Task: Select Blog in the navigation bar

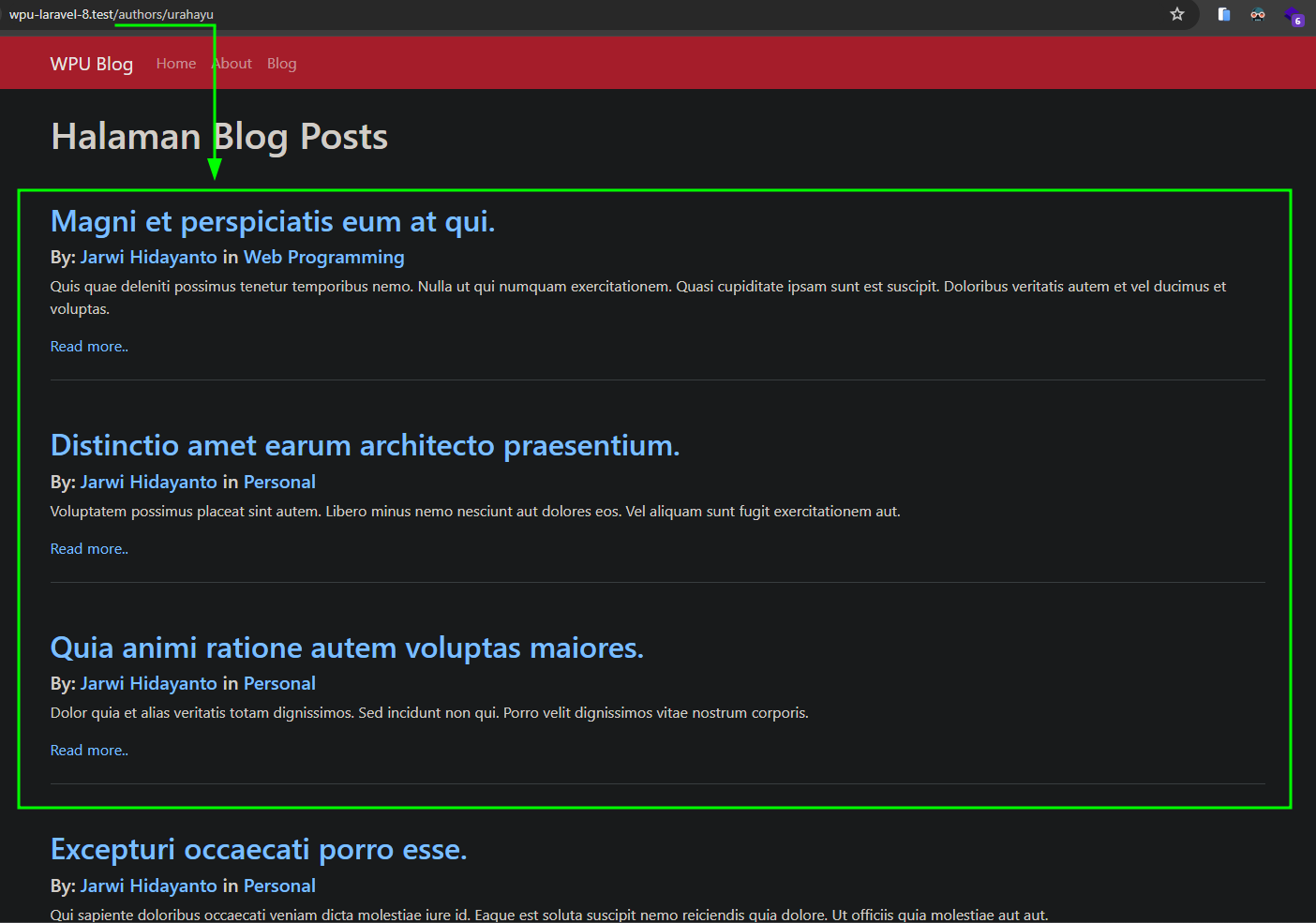Action: 281,64
